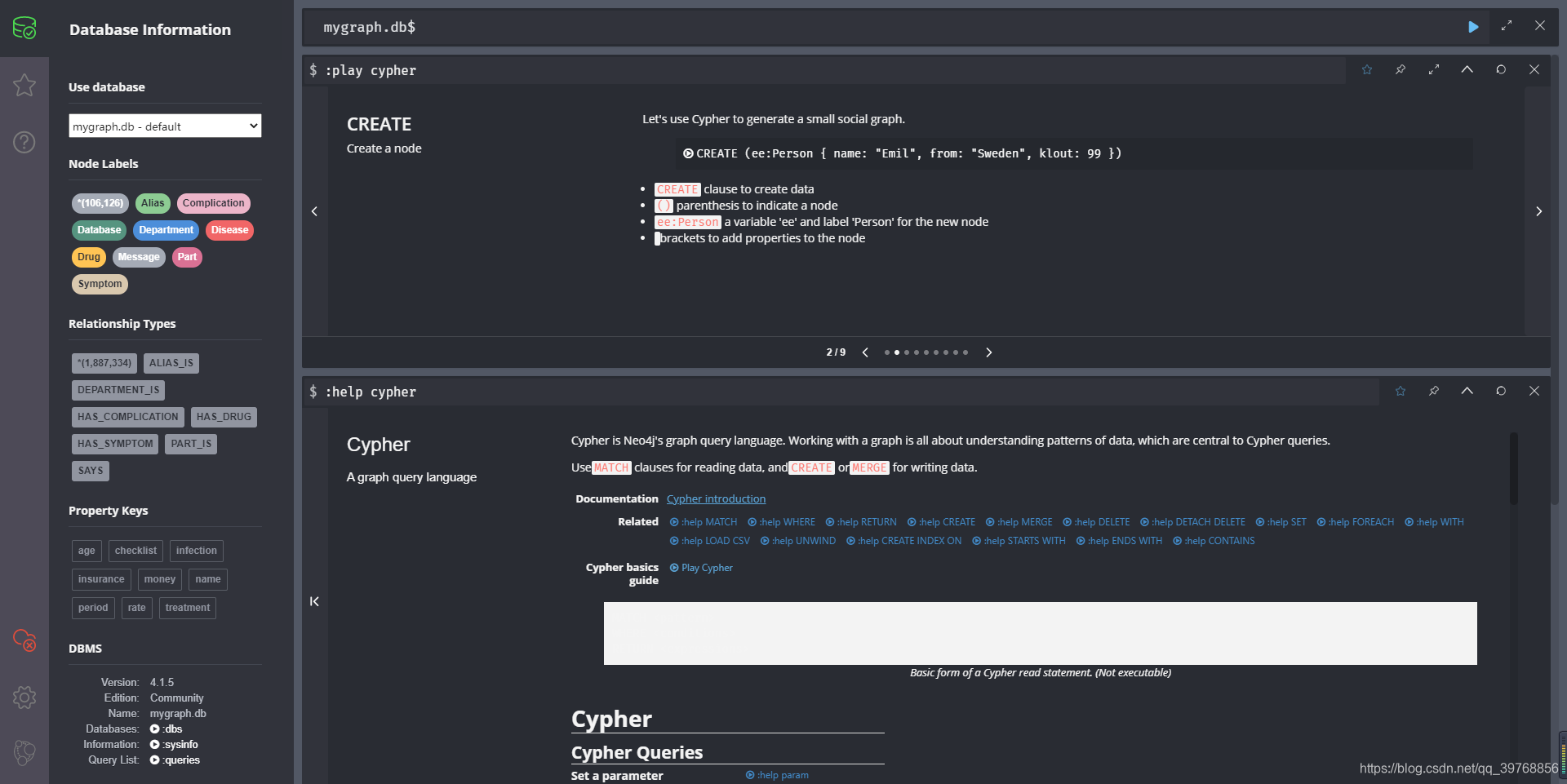Click the treatment property key
Image resolution: width=1567 pixels, height=784 pixels.
[x=188, y=608]
